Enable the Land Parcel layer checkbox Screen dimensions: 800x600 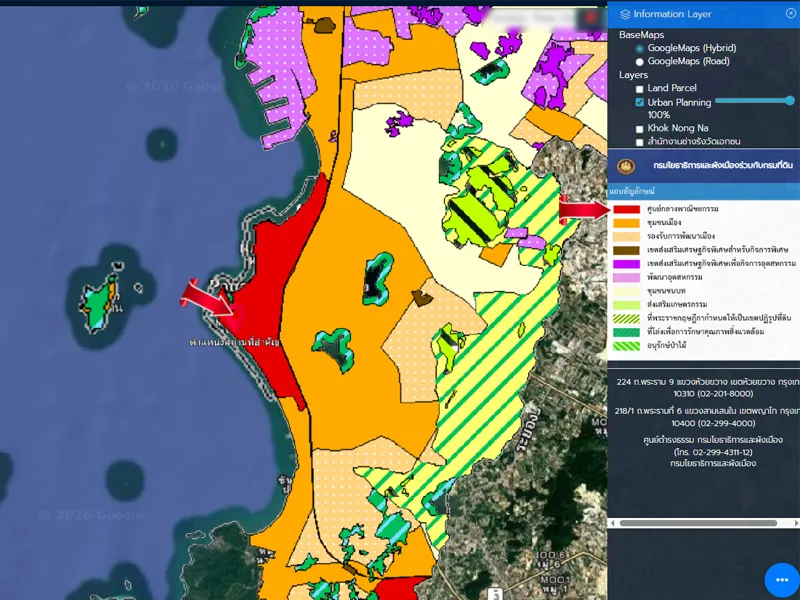pos(640,89)
